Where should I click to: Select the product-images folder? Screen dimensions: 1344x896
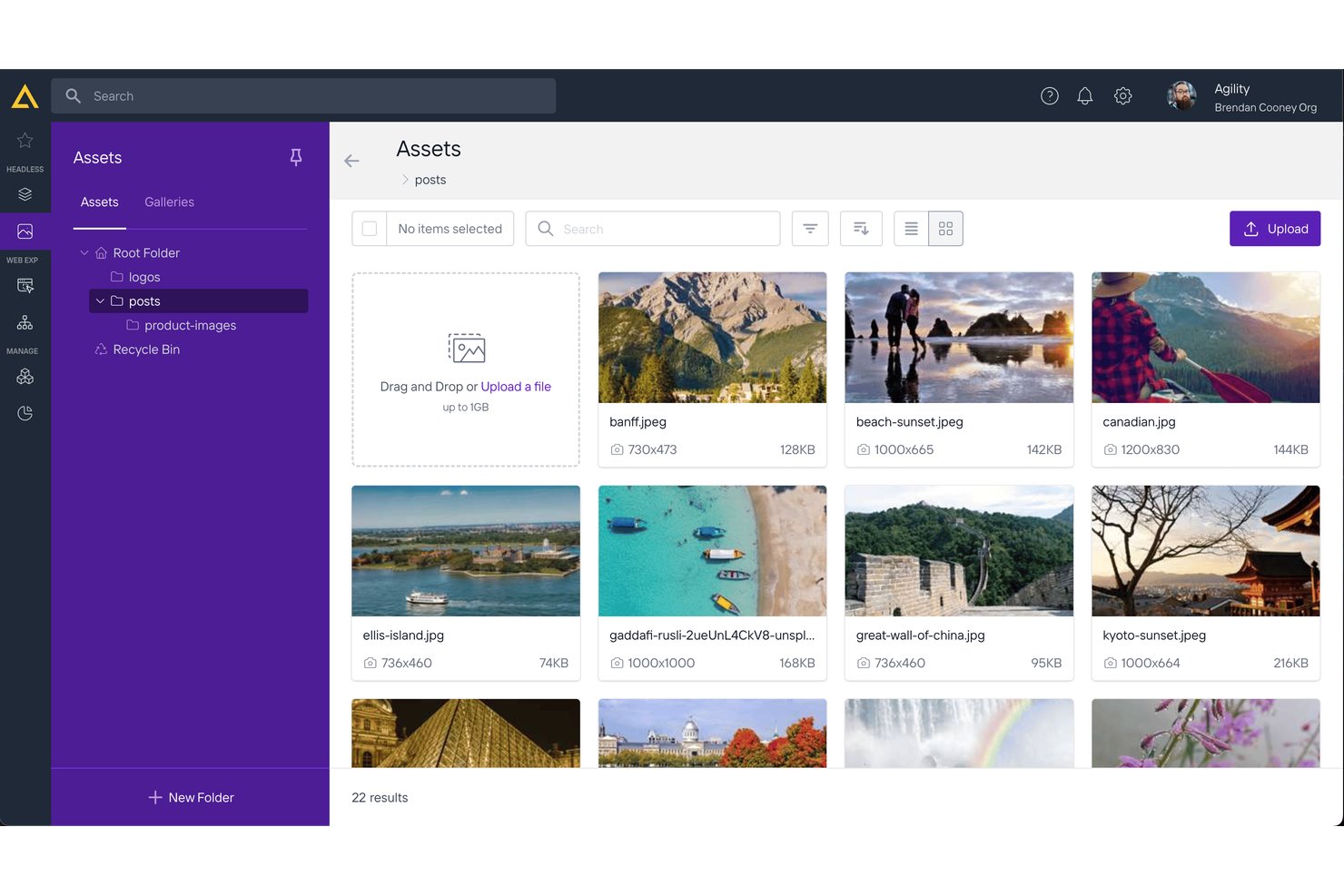(190, 325)
